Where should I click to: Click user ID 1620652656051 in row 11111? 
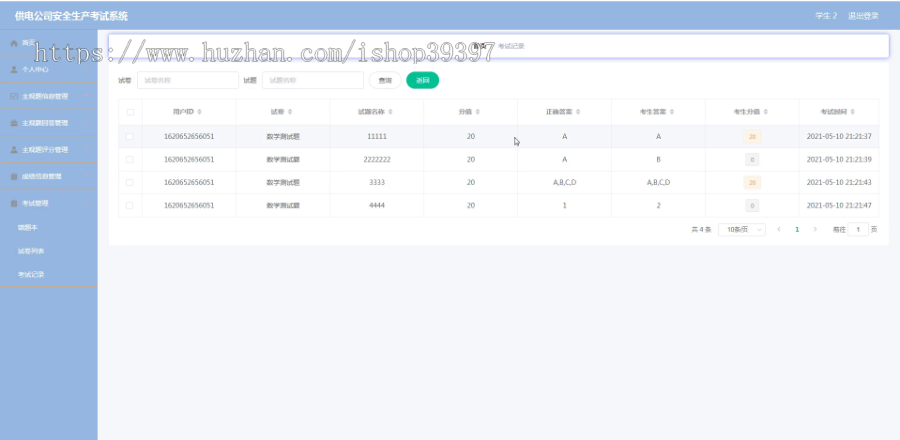[189, 137]
